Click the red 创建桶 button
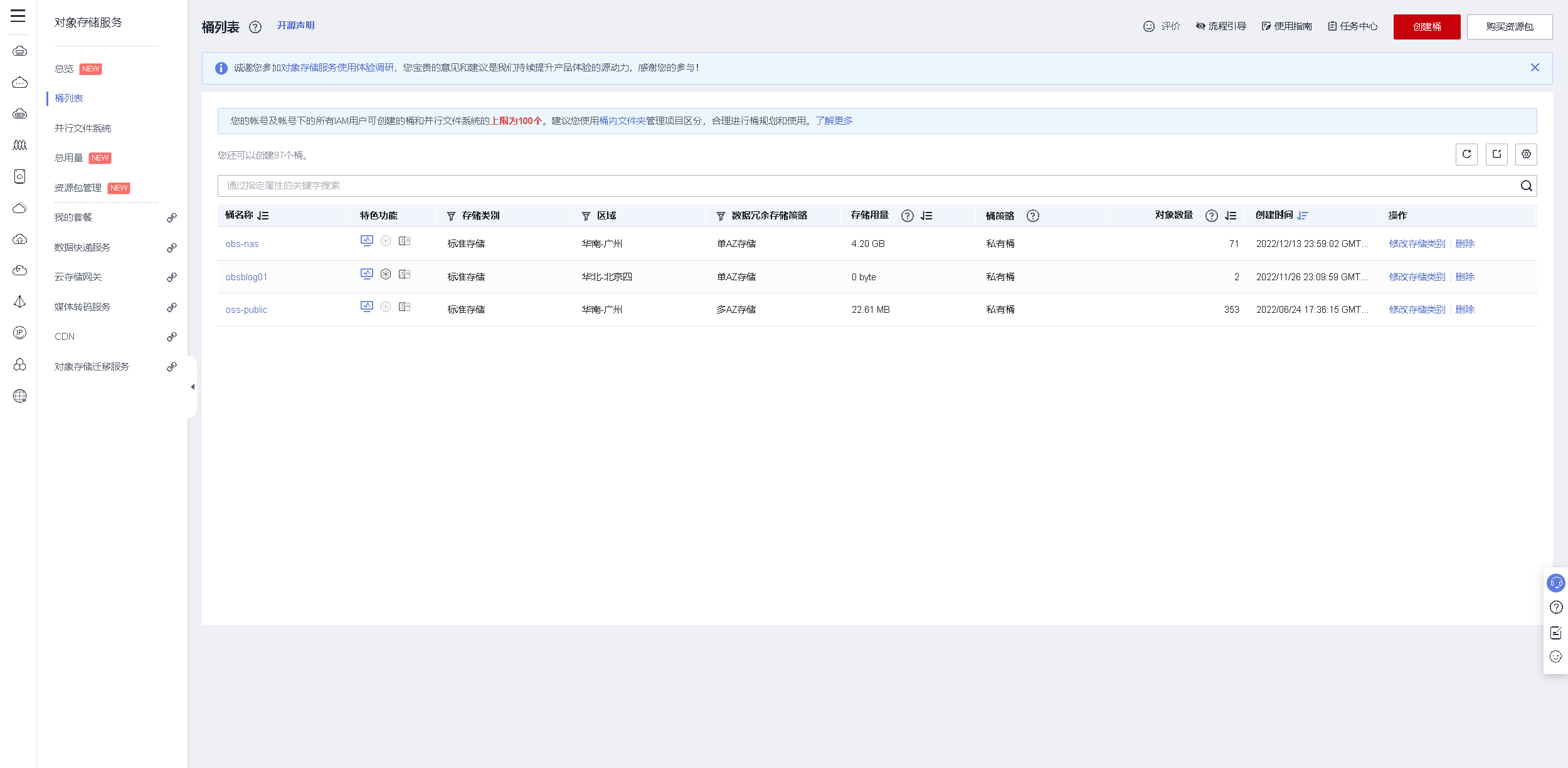 click(x=1426, y=27)
